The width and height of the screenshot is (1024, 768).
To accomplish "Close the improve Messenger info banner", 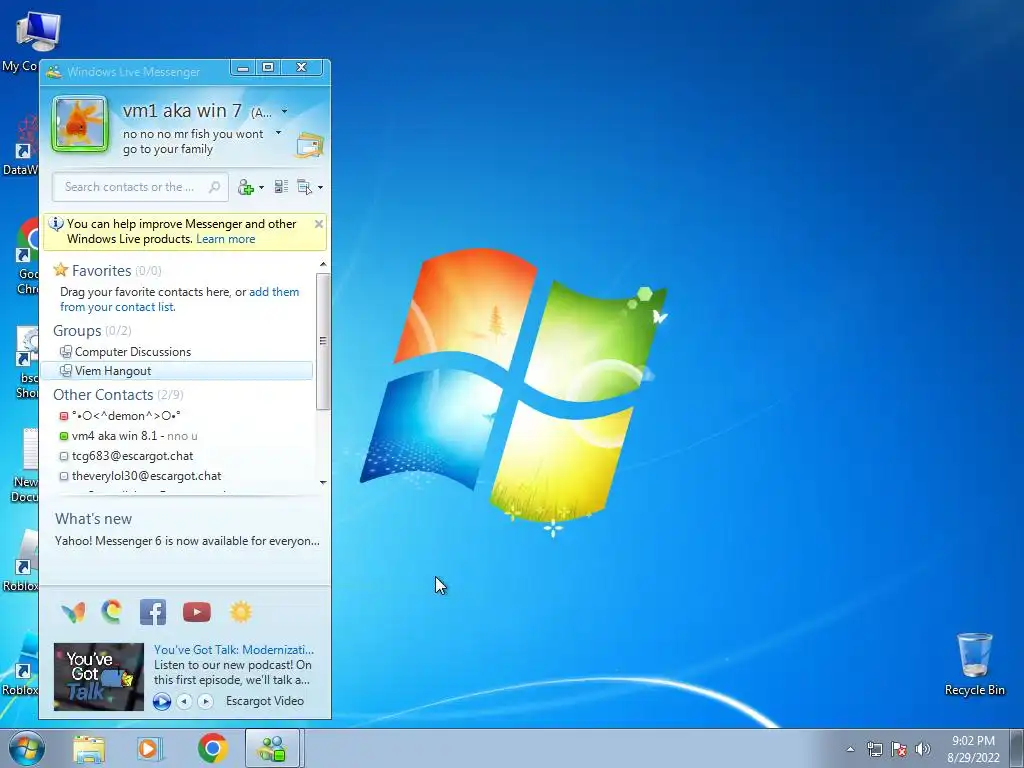I will [319, 224].
